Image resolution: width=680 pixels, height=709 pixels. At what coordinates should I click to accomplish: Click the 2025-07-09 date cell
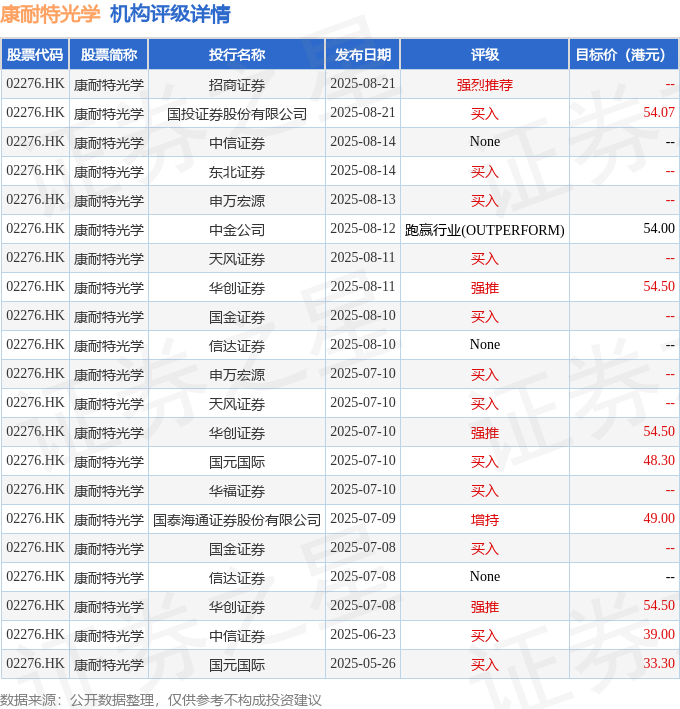pos(363,518)
